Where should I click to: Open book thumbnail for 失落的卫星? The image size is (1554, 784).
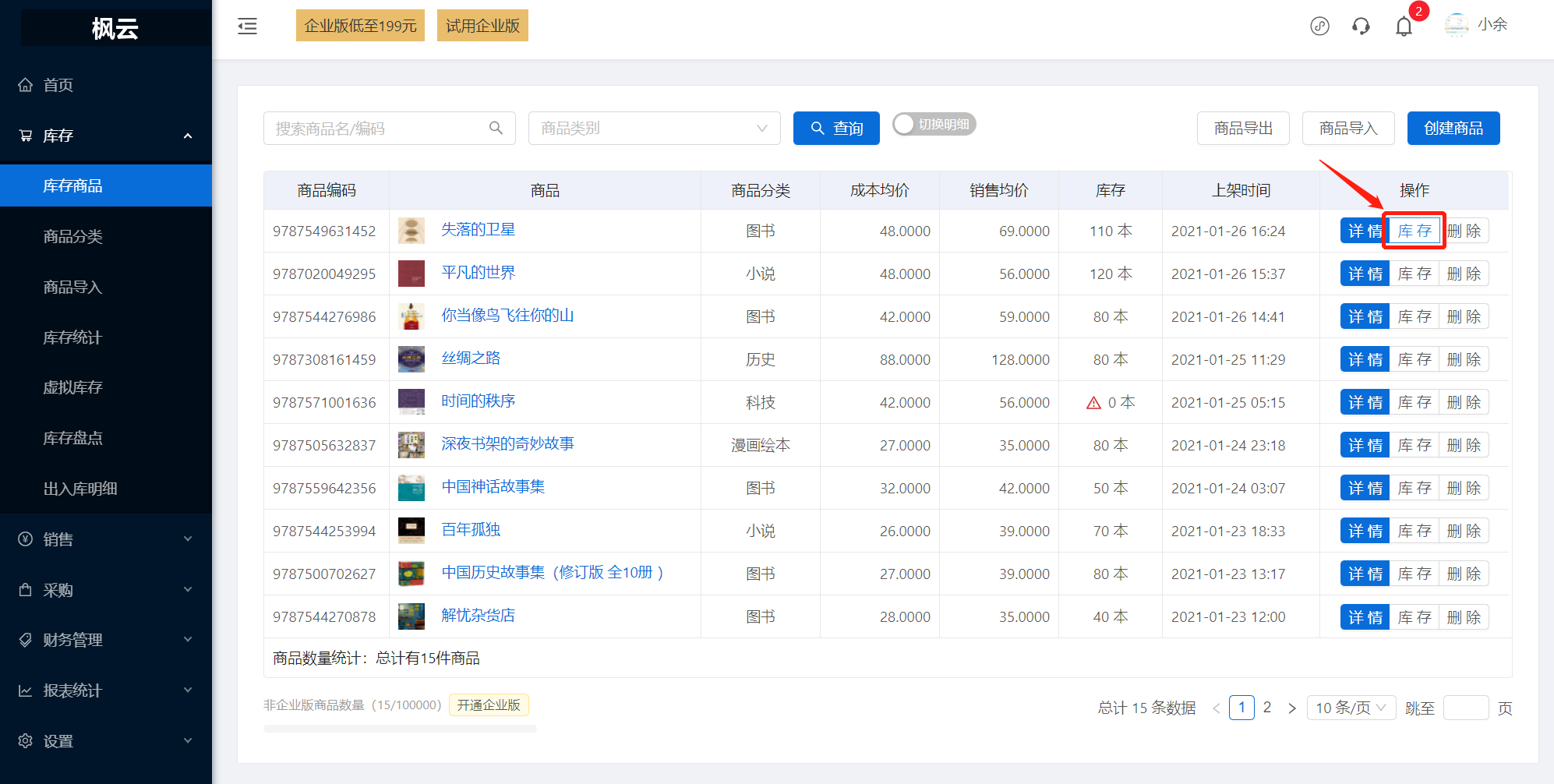(411, 231)
